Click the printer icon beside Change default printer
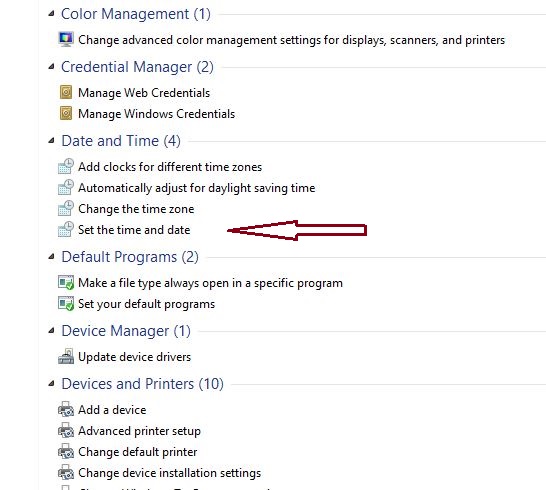The image size is (546, 490). click(66, 451)
